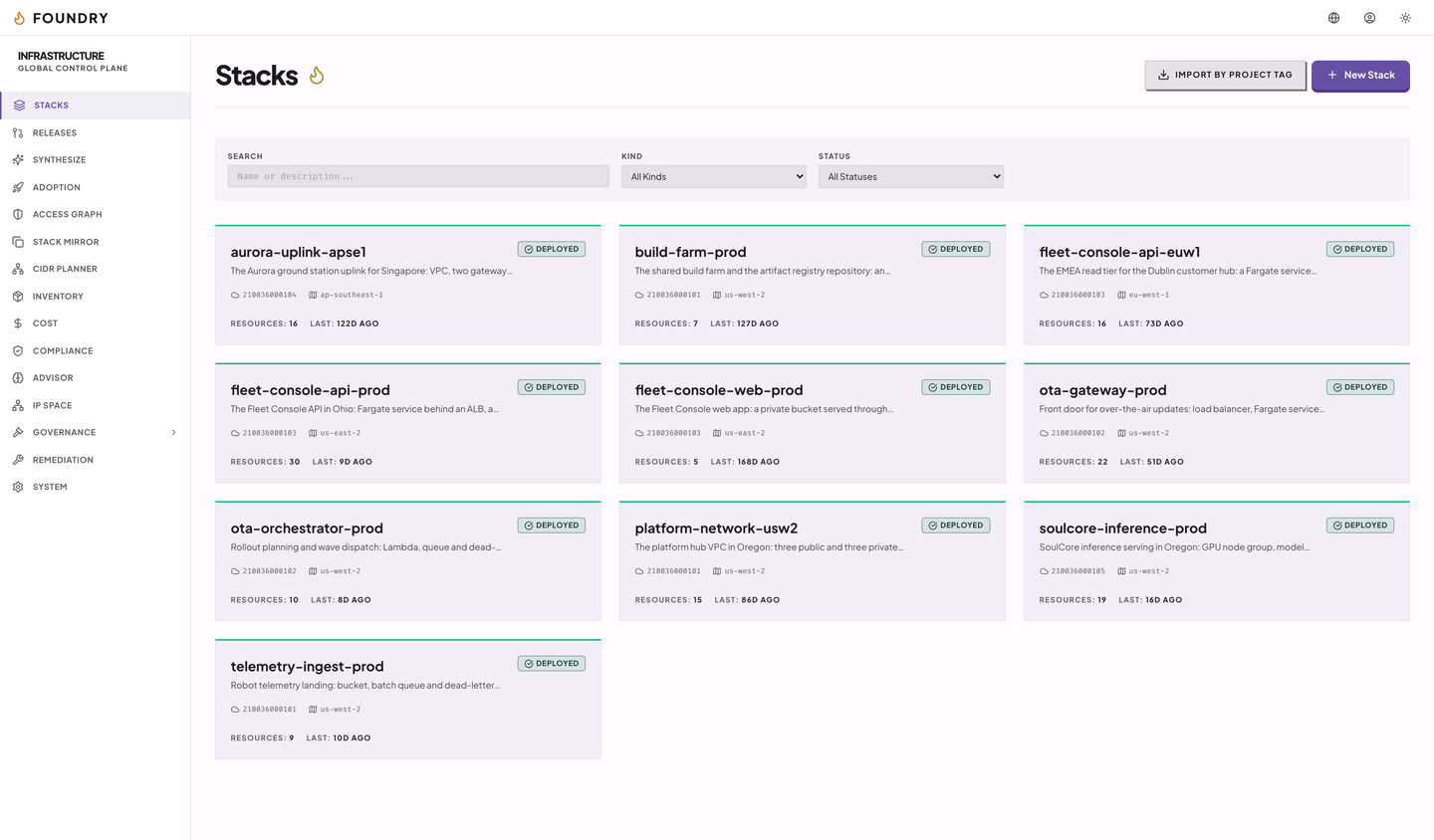Click the soulcore-inference-prod title

(1122, 528)
